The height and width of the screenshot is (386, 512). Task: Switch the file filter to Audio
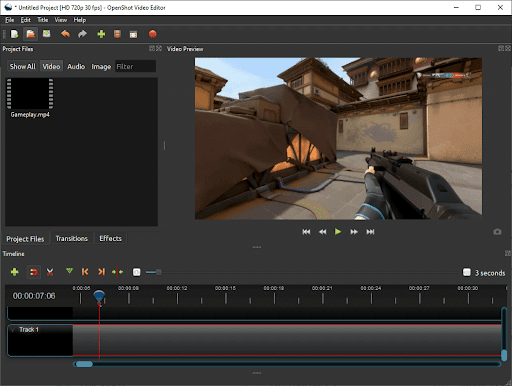76,66
